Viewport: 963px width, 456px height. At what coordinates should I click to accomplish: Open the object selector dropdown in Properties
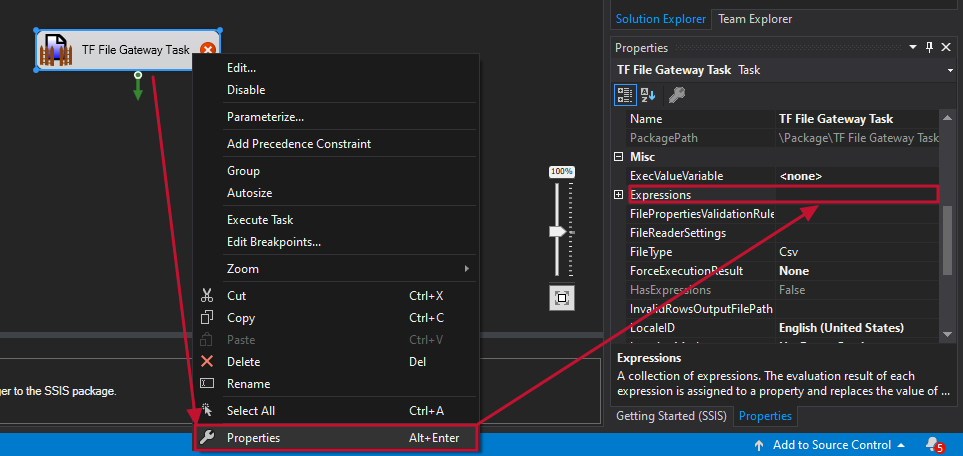pyautogui.click(x=950, y=70)
